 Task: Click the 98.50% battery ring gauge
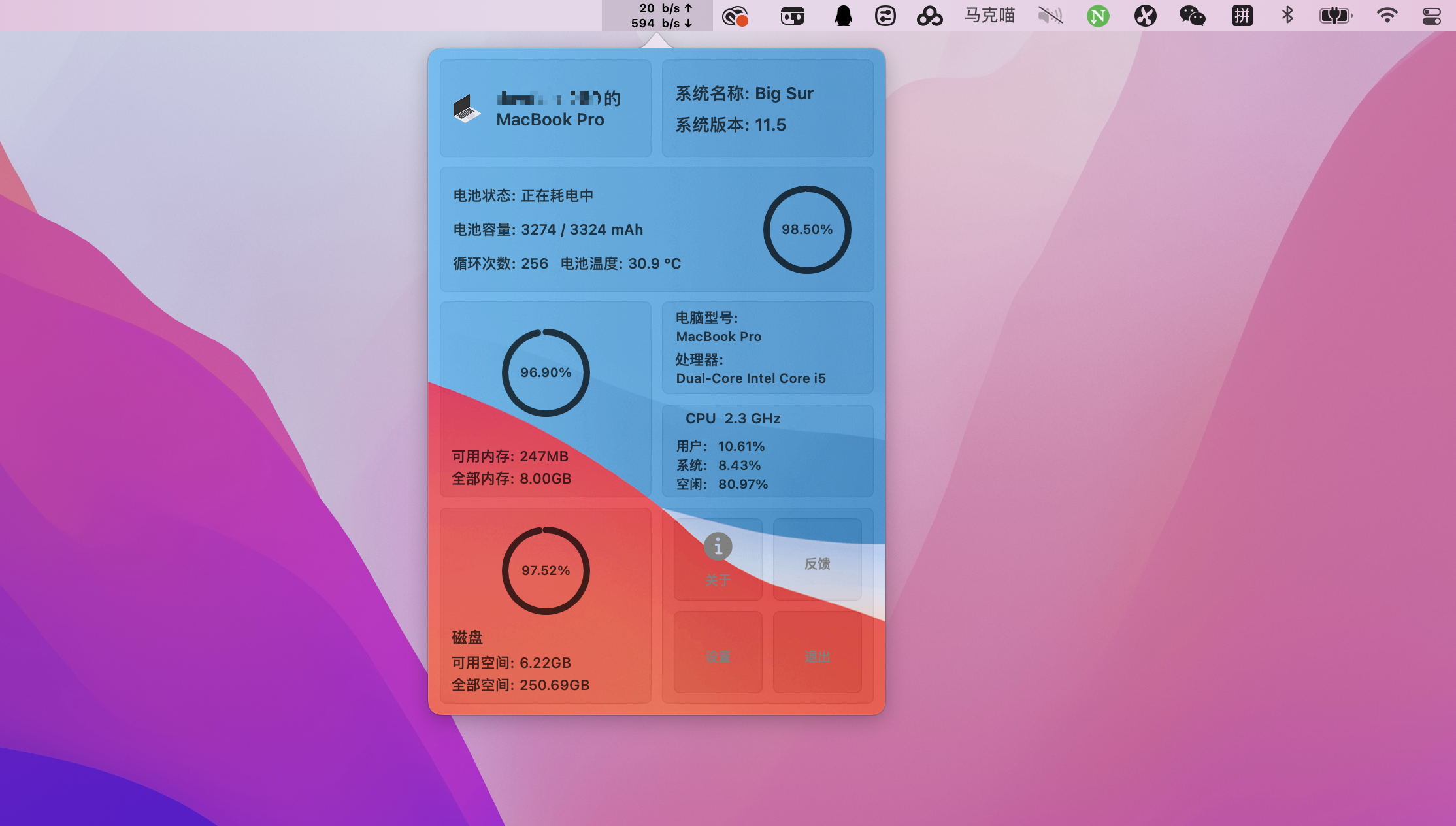point(807,229)
